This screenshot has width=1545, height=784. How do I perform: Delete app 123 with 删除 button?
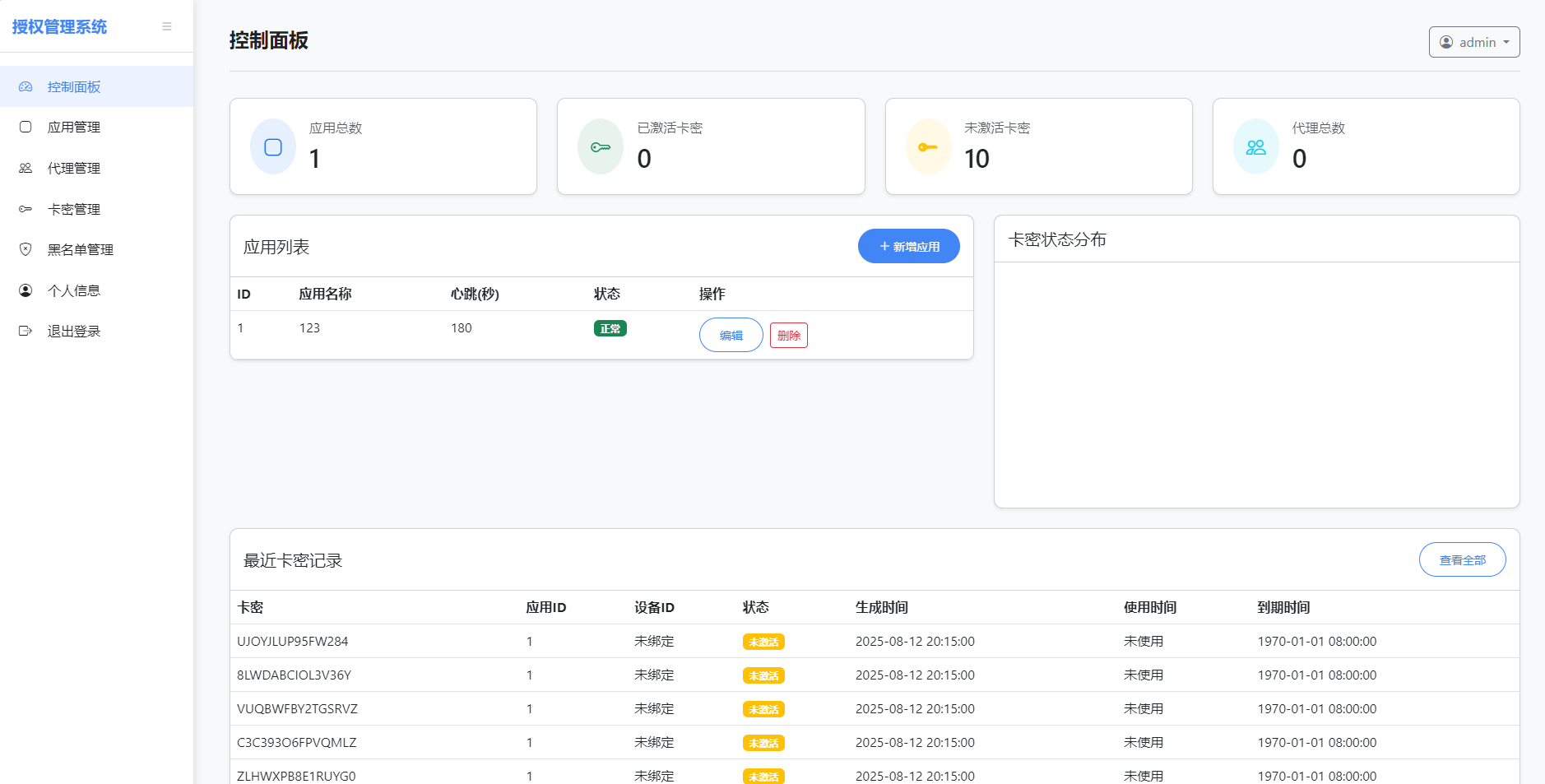[x=788, y=335]
